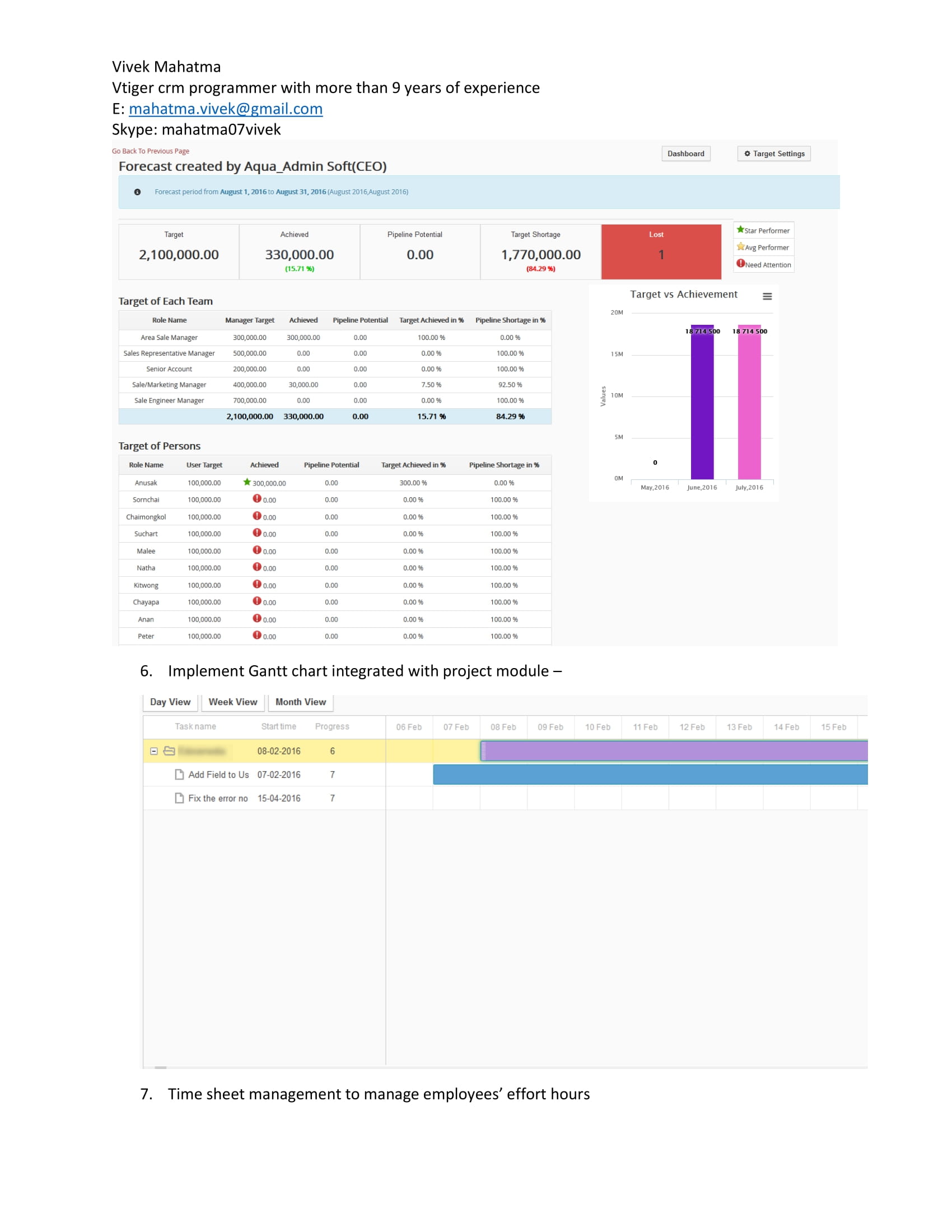Viewport: 952px width, 1232px height.
Task: Click the info icon in forecast banner
Action: coord(137,192)
